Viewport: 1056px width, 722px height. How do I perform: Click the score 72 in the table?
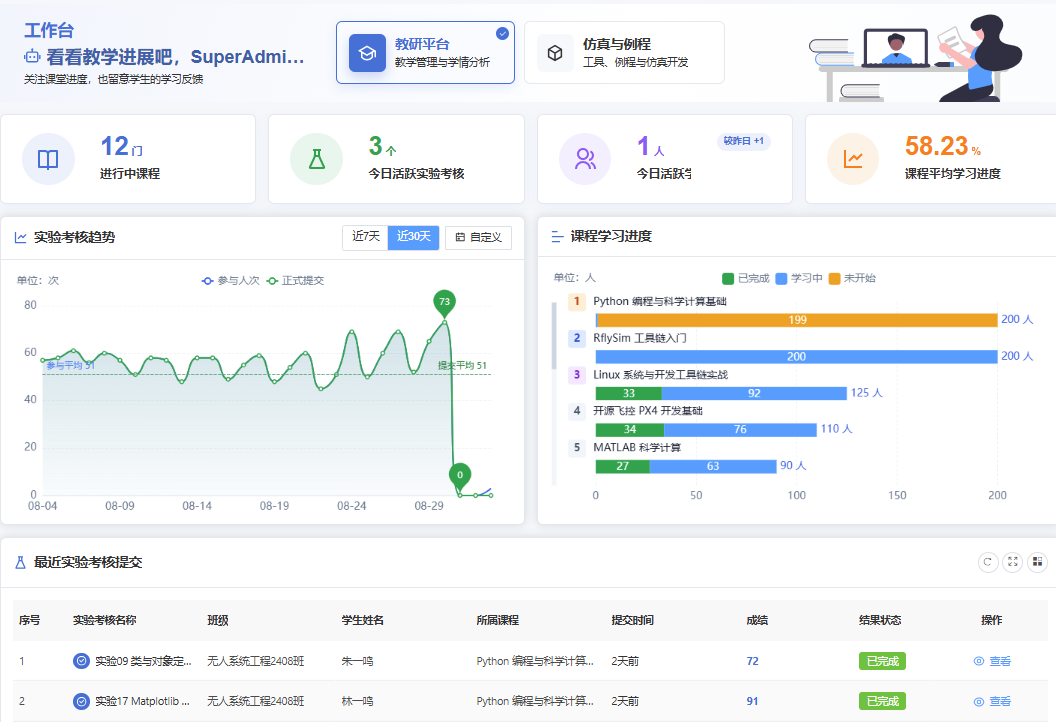752,661
